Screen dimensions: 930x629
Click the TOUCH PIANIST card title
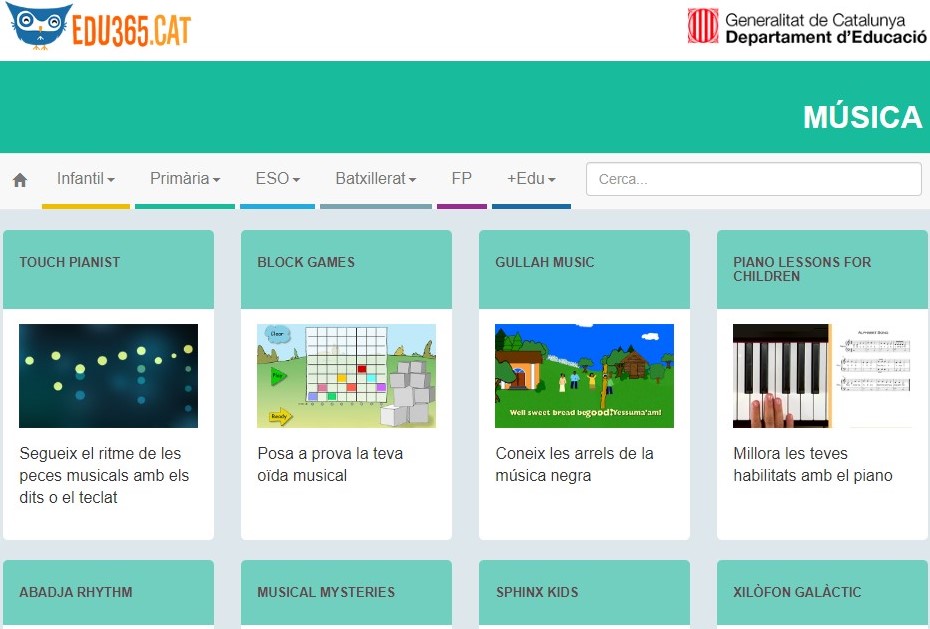click(70, 262)
